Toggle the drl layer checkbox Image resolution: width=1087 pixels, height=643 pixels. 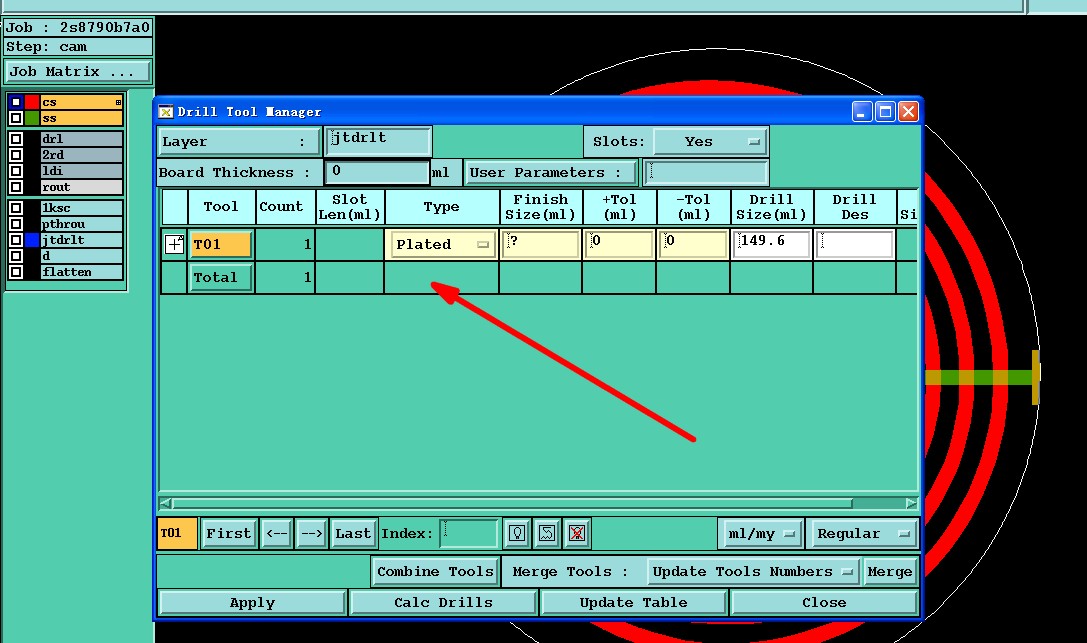click(15, 139)
